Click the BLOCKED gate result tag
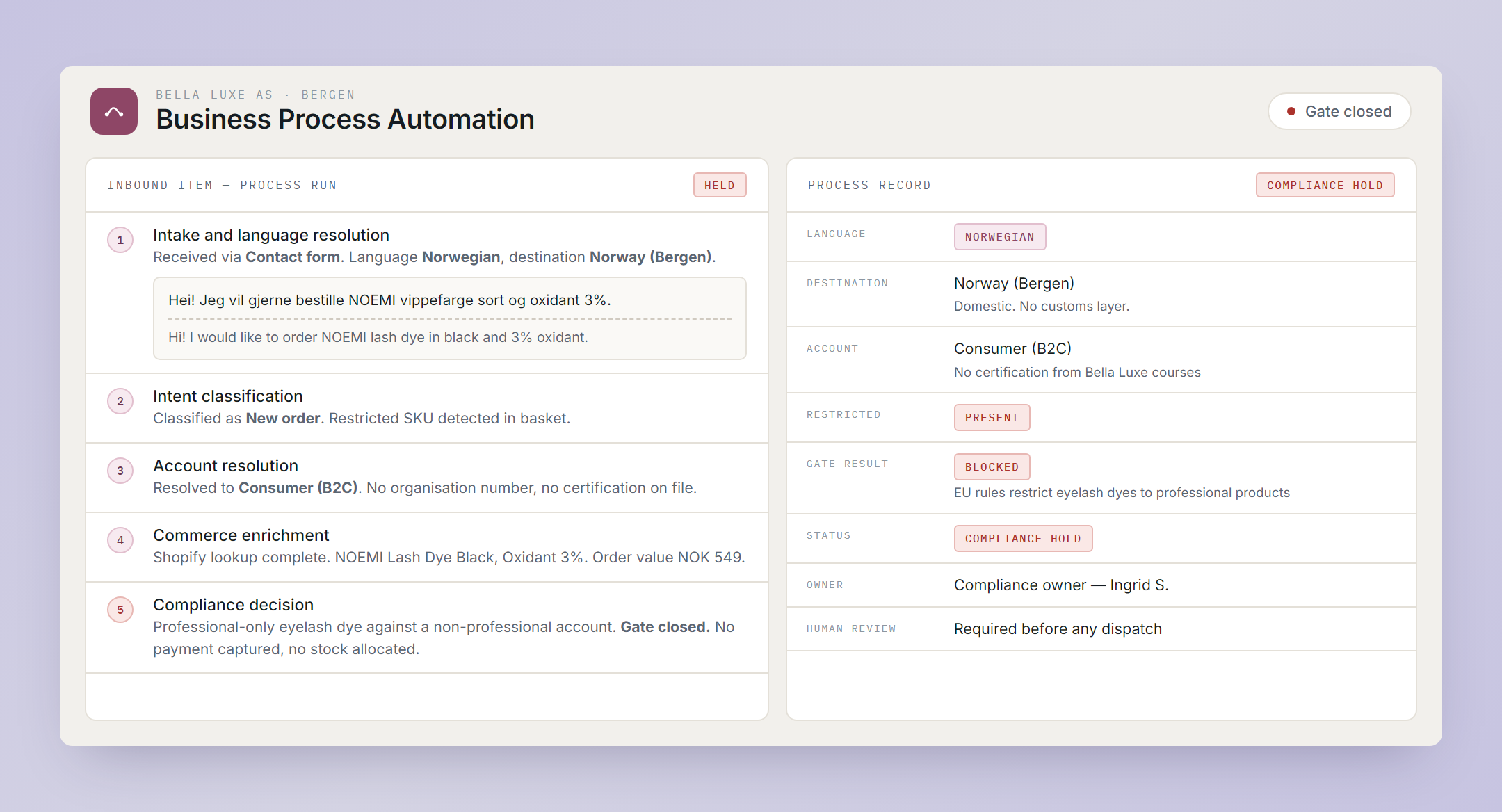 tap(992, 466)
